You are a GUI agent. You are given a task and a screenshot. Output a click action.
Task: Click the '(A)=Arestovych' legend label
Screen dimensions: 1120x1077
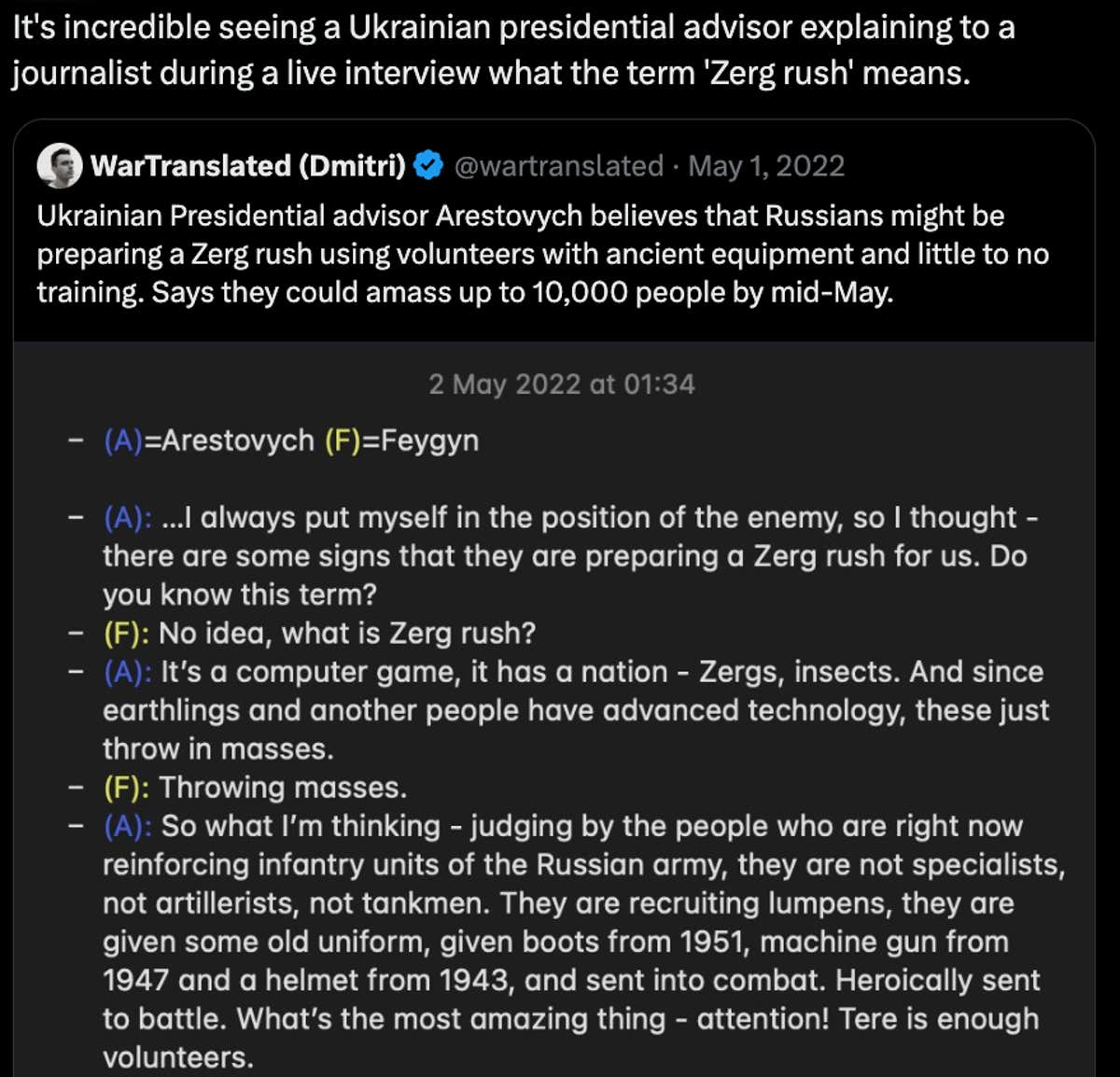(209, 441)
